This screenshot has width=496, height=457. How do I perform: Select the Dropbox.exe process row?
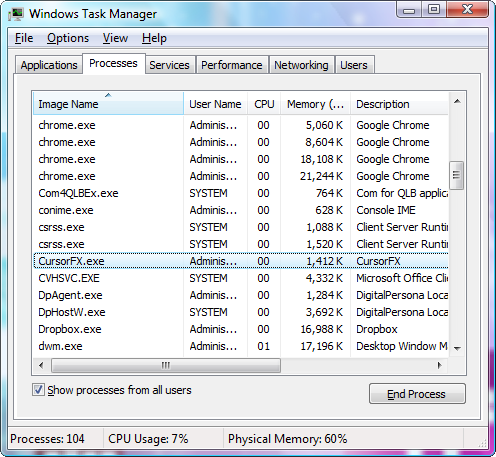click(241, 329)
